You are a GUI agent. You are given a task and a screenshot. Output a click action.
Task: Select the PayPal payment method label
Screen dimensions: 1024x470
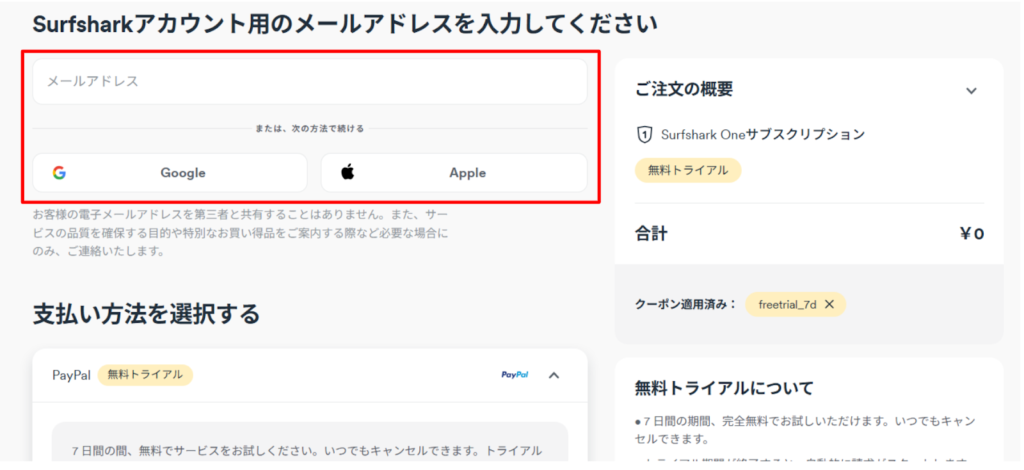[x=71, y=375]
